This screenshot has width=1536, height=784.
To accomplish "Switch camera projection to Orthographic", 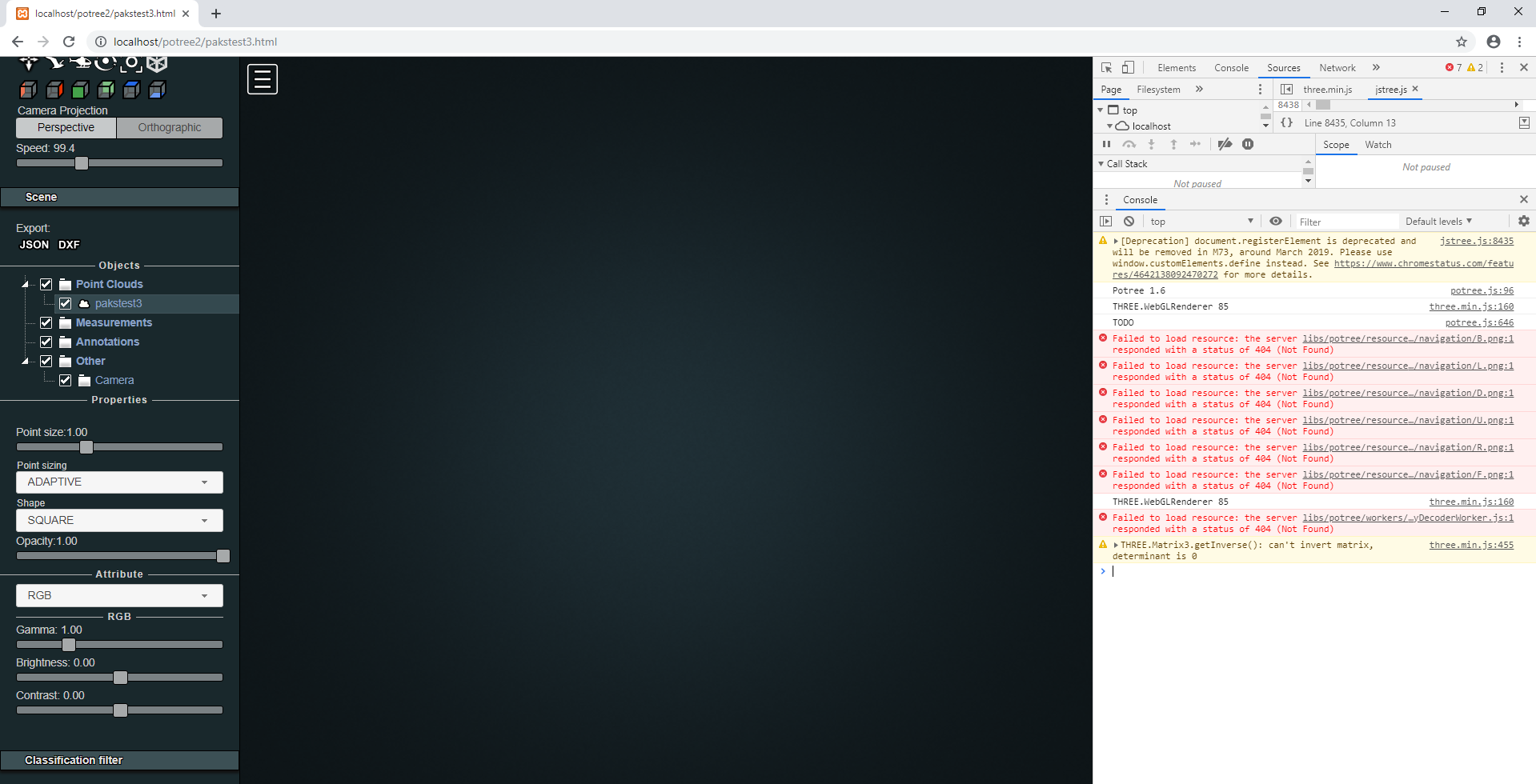I will coord(169,127).
